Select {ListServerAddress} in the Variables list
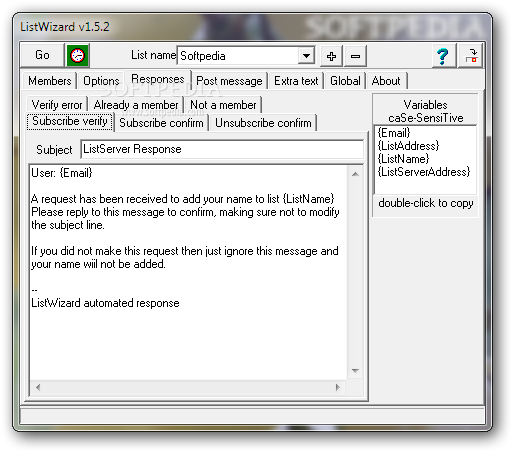The height and width of the screenshot is (452, 513). pyautogui.click(x=424, y=172)
